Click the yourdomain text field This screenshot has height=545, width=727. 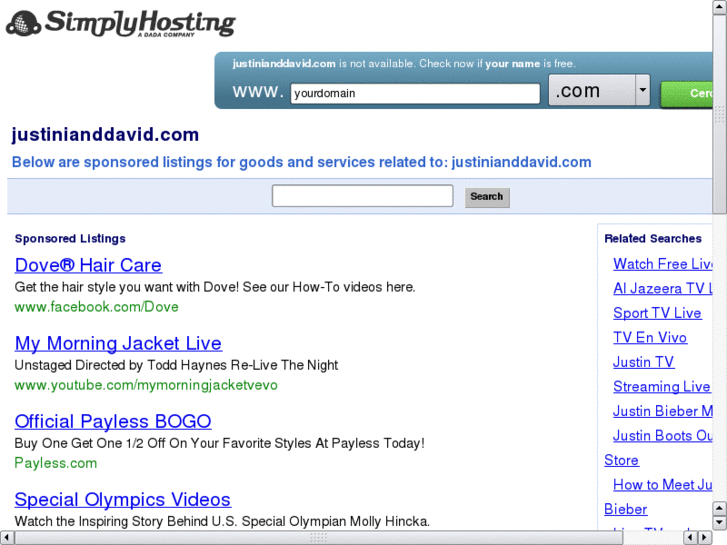[415, 93]
